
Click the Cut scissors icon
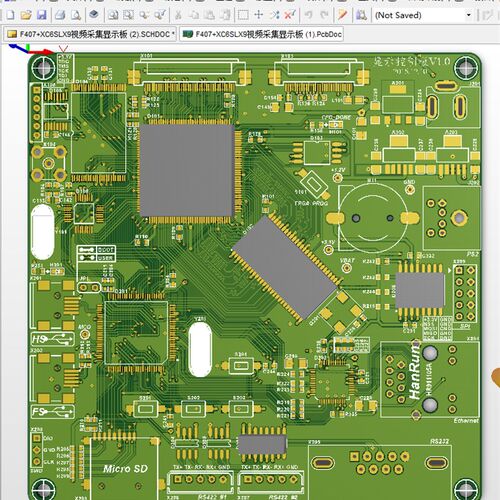(x=178, y=15)
